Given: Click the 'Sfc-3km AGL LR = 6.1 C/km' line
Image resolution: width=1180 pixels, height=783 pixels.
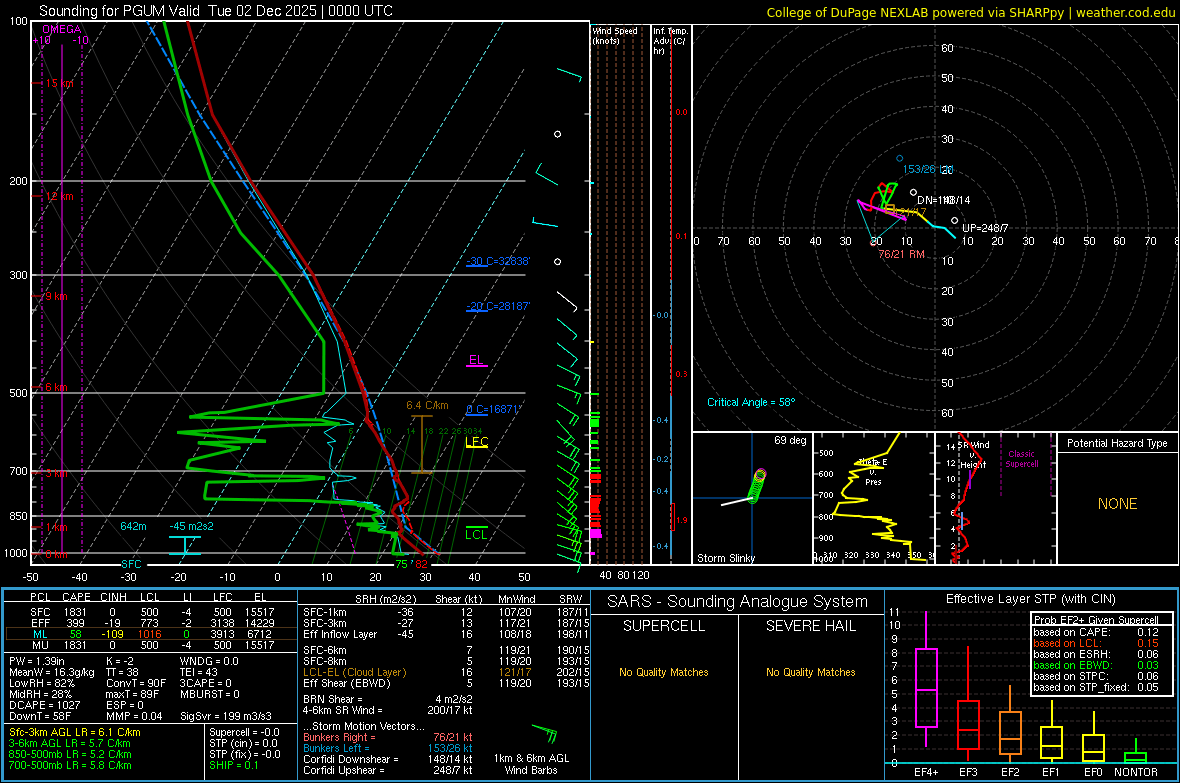Looking at the screenshot, I should pyautogui.click(x=75, y=732).
